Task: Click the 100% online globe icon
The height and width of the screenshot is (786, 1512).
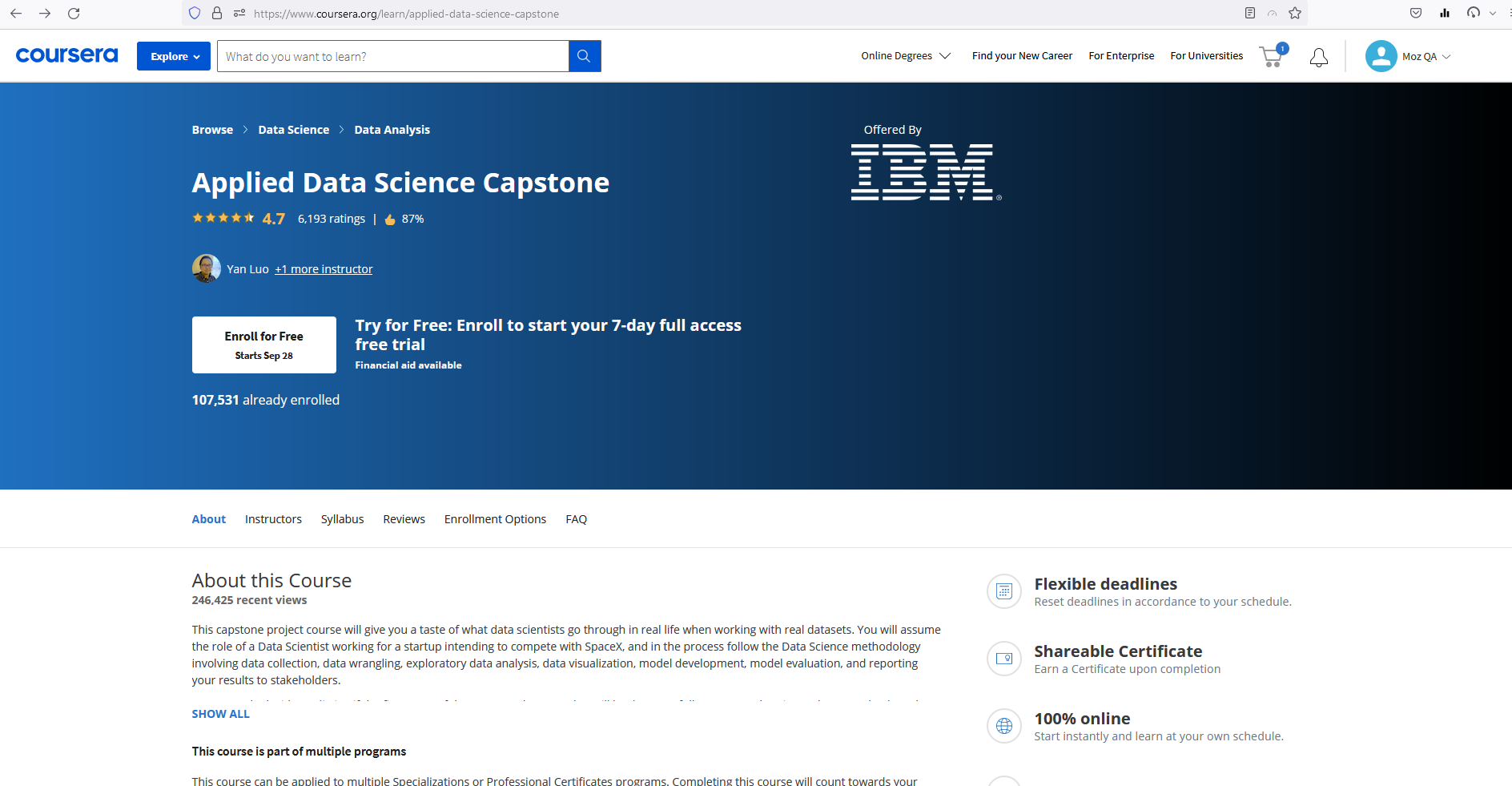Action: [1003, 726]
